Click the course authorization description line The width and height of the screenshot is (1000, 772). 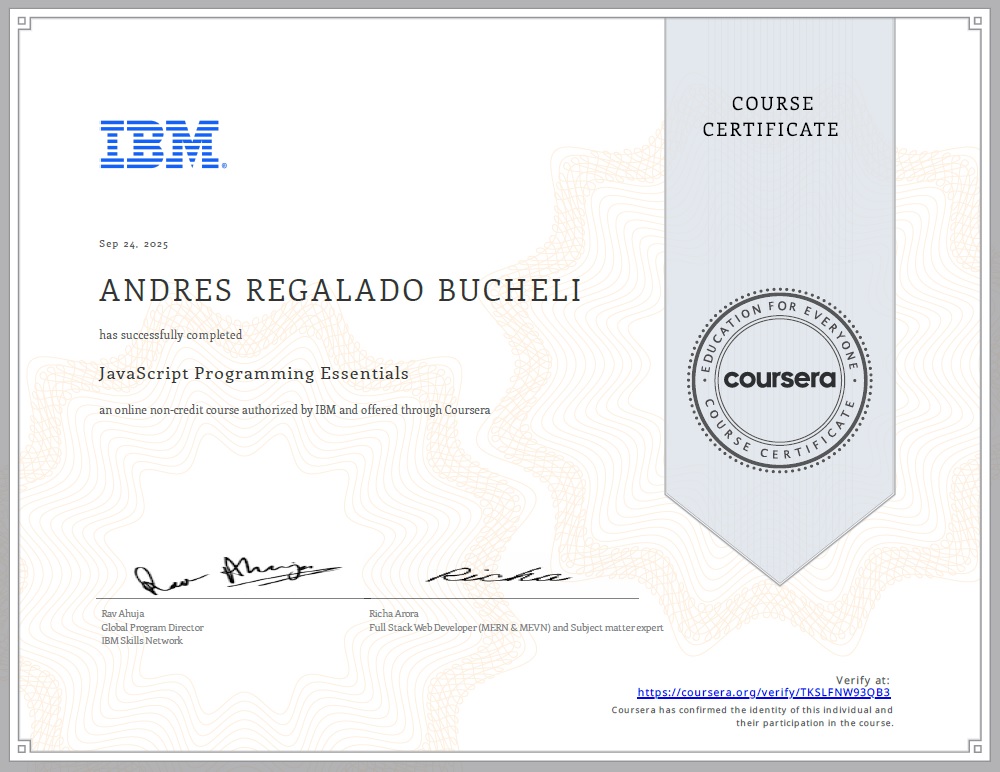[x=294, y=410]
